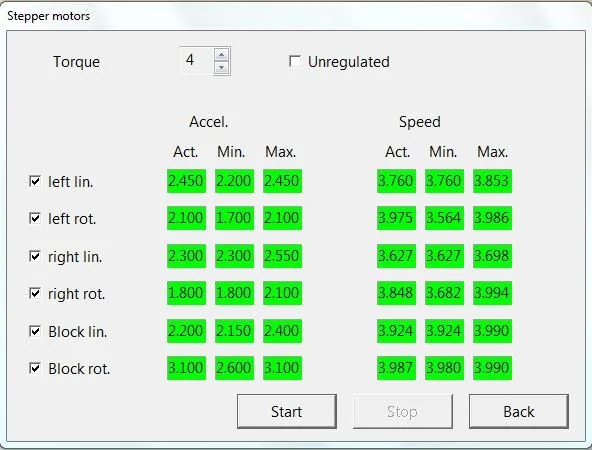Click Block rot. Speed Min. value 3.980
This screenshot has height=450, width=592.
coord(444,368)
